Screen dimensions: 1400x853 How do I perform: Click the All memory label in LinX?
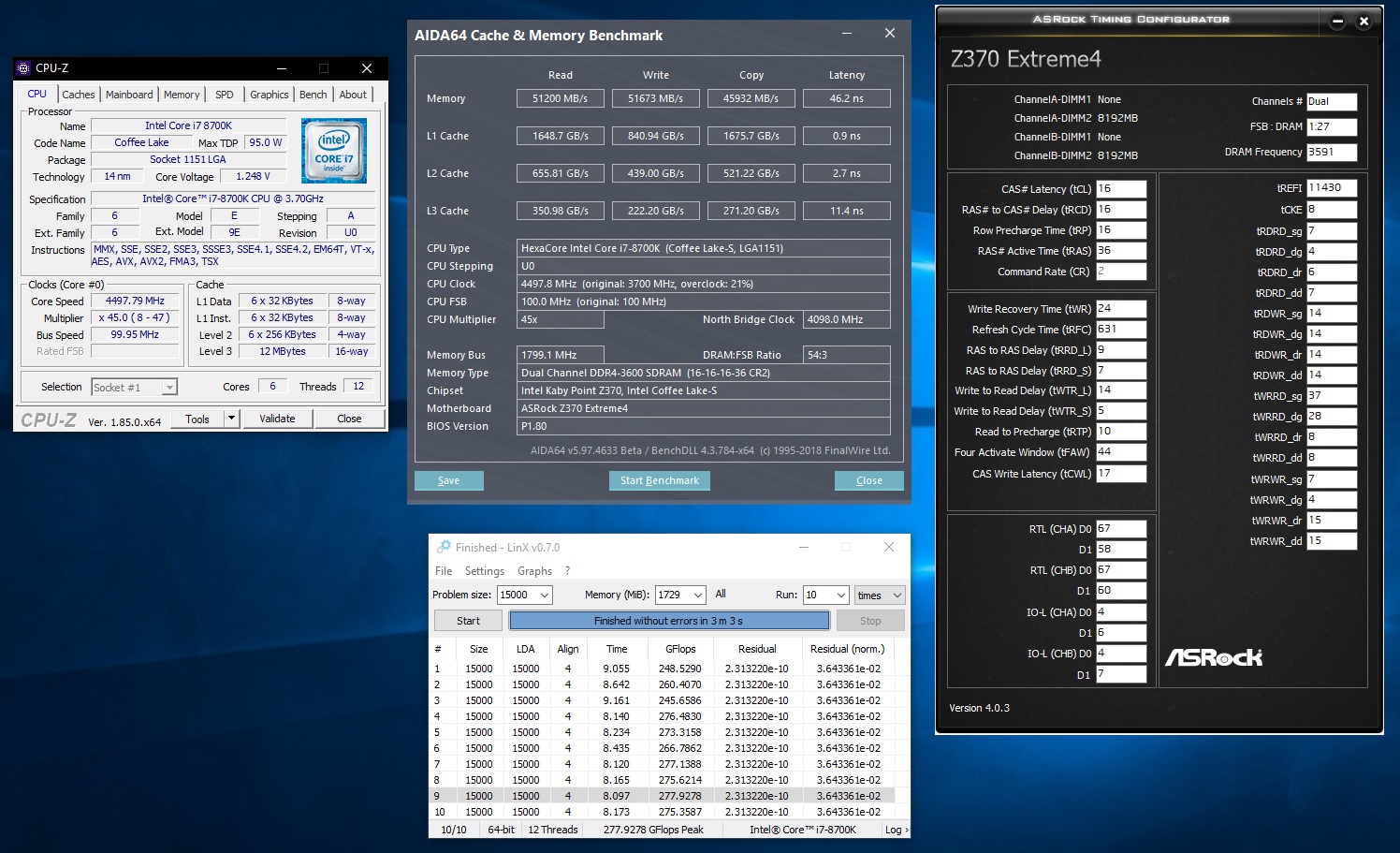coord(721,594)
